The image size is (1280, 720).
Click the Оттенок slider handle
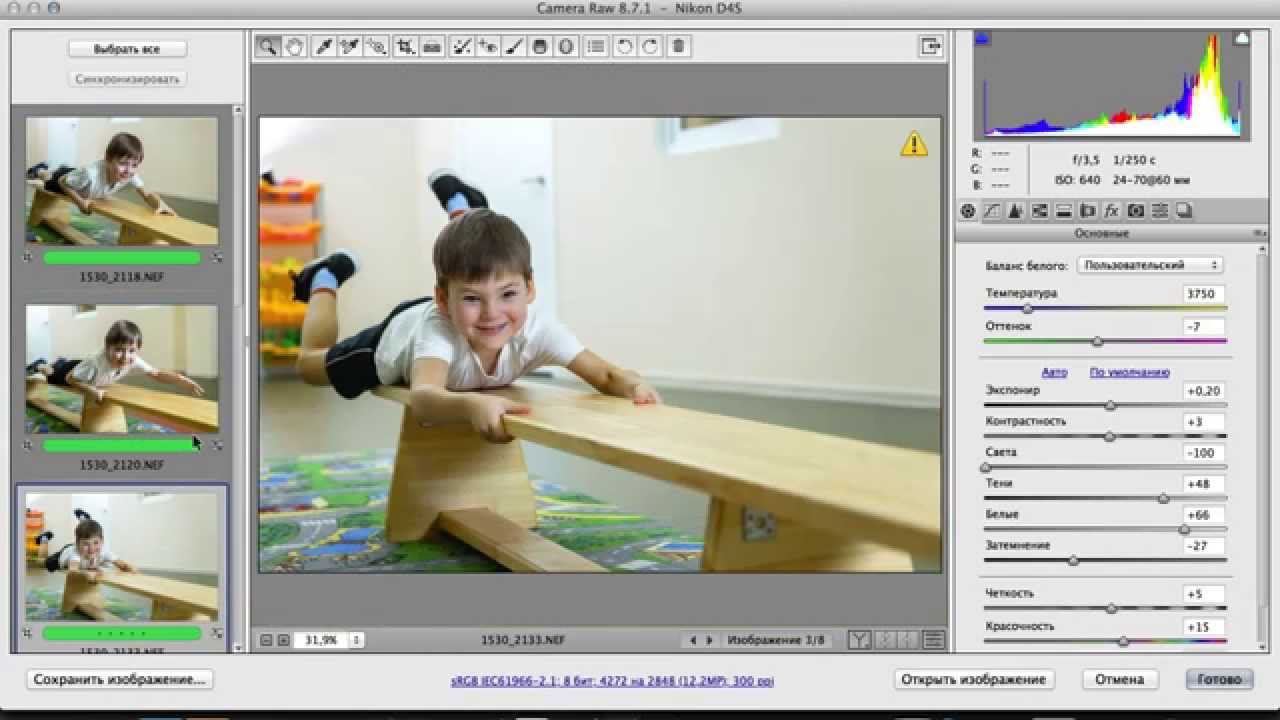click(1098, 341)
